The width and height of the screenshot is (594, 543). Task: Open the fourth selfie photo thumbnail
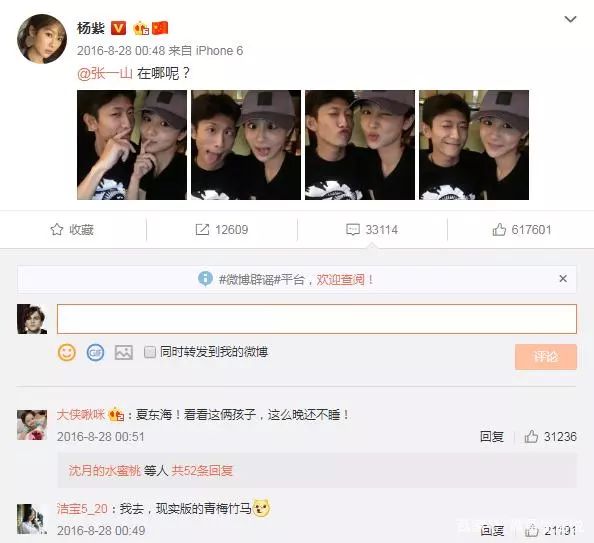click(474, 145)
